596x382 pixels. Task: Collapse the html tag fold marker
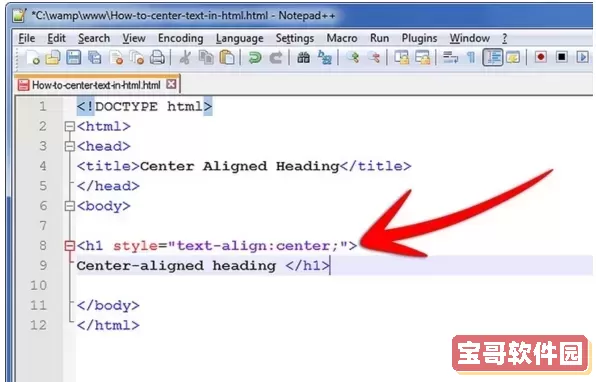pyautogui.click(x=70, y=127)
